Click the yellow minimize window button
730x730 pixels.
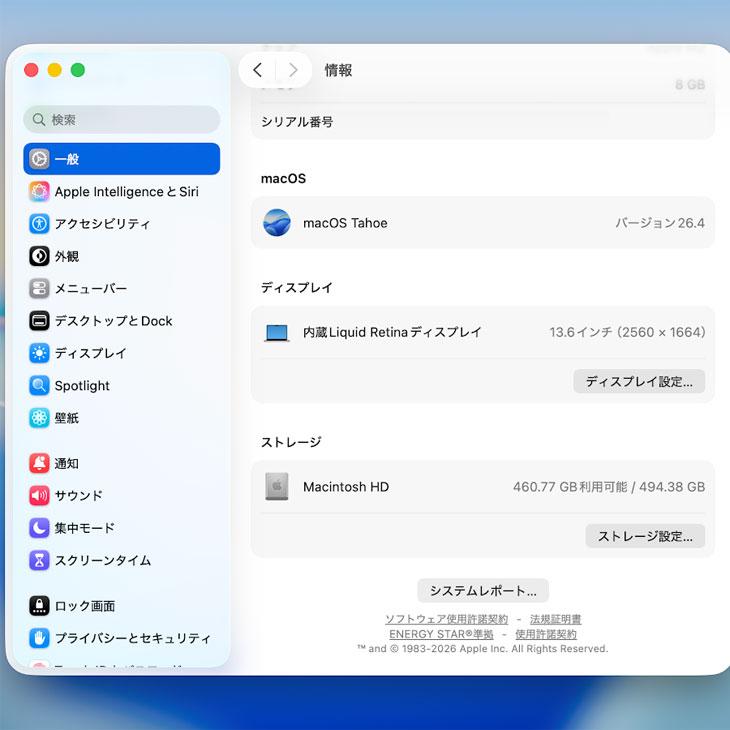[x=54, y=70]
